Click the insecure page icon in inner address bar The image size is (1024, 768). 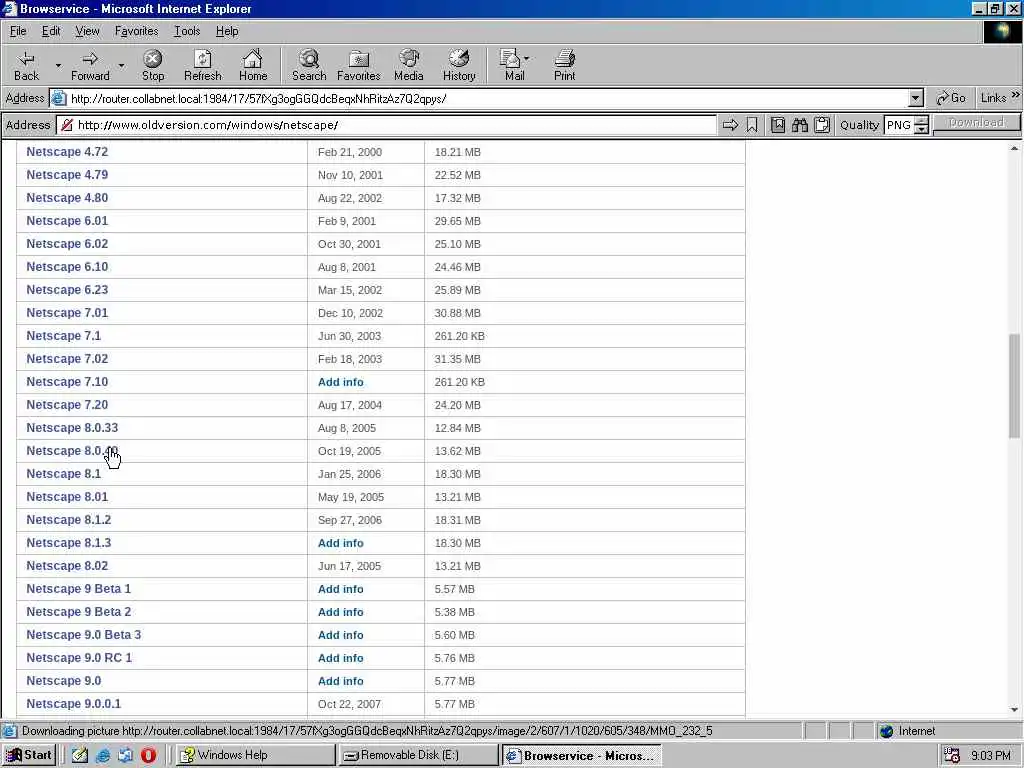tap(67, 125)
